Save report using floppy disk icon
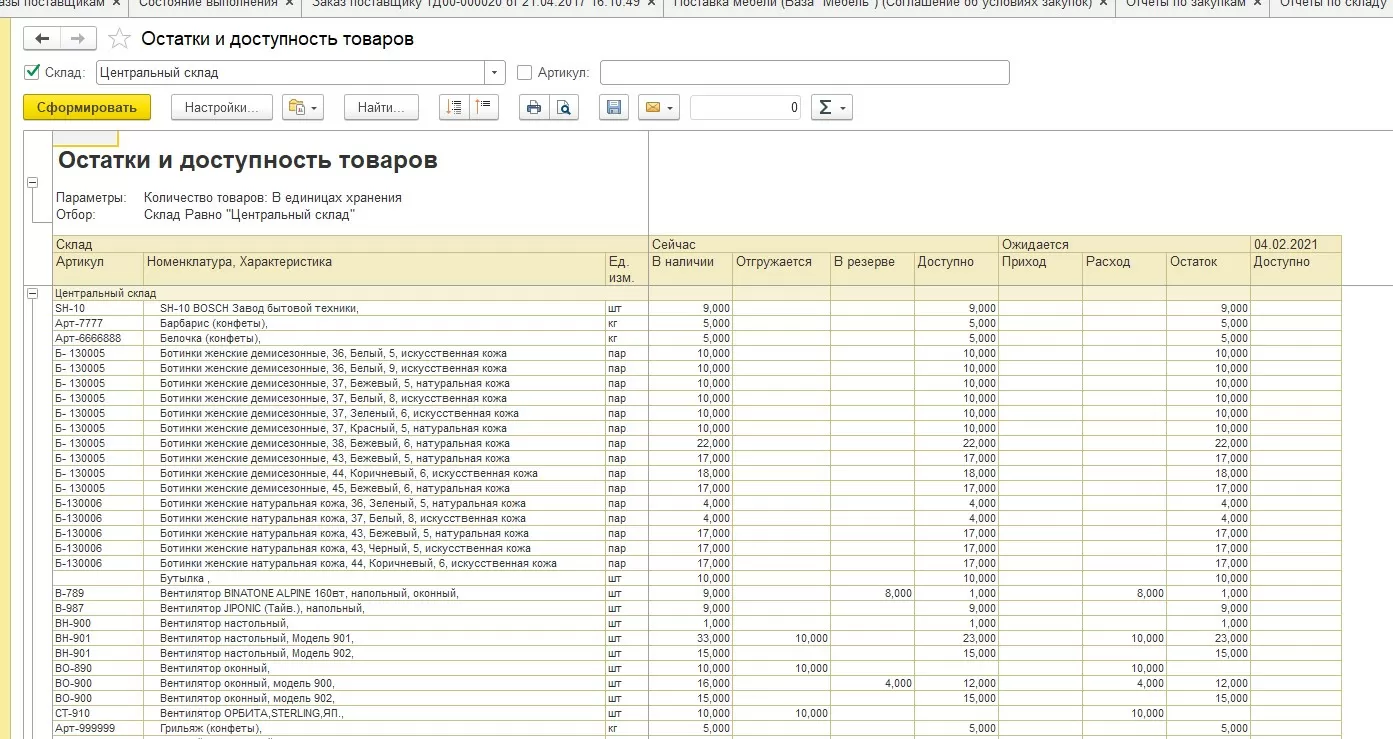This screenshot has height=739, width=1393. pyautogui.click(x=614, y=108)
